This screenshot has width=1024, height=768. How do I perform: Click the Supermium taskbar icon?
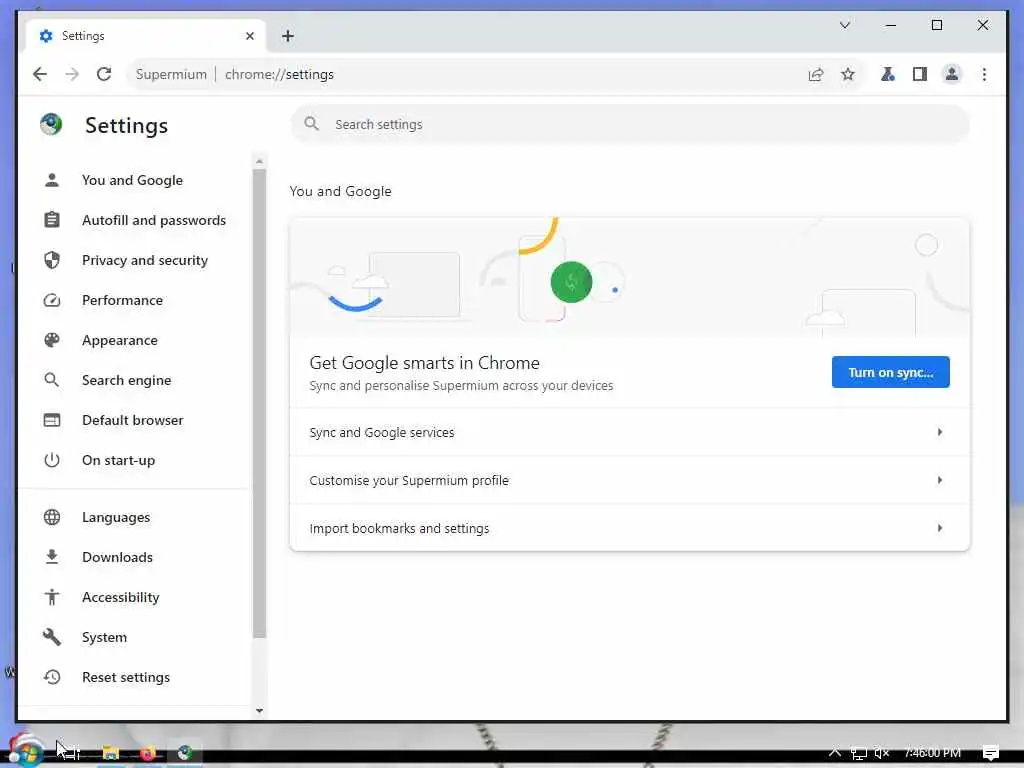185,753
